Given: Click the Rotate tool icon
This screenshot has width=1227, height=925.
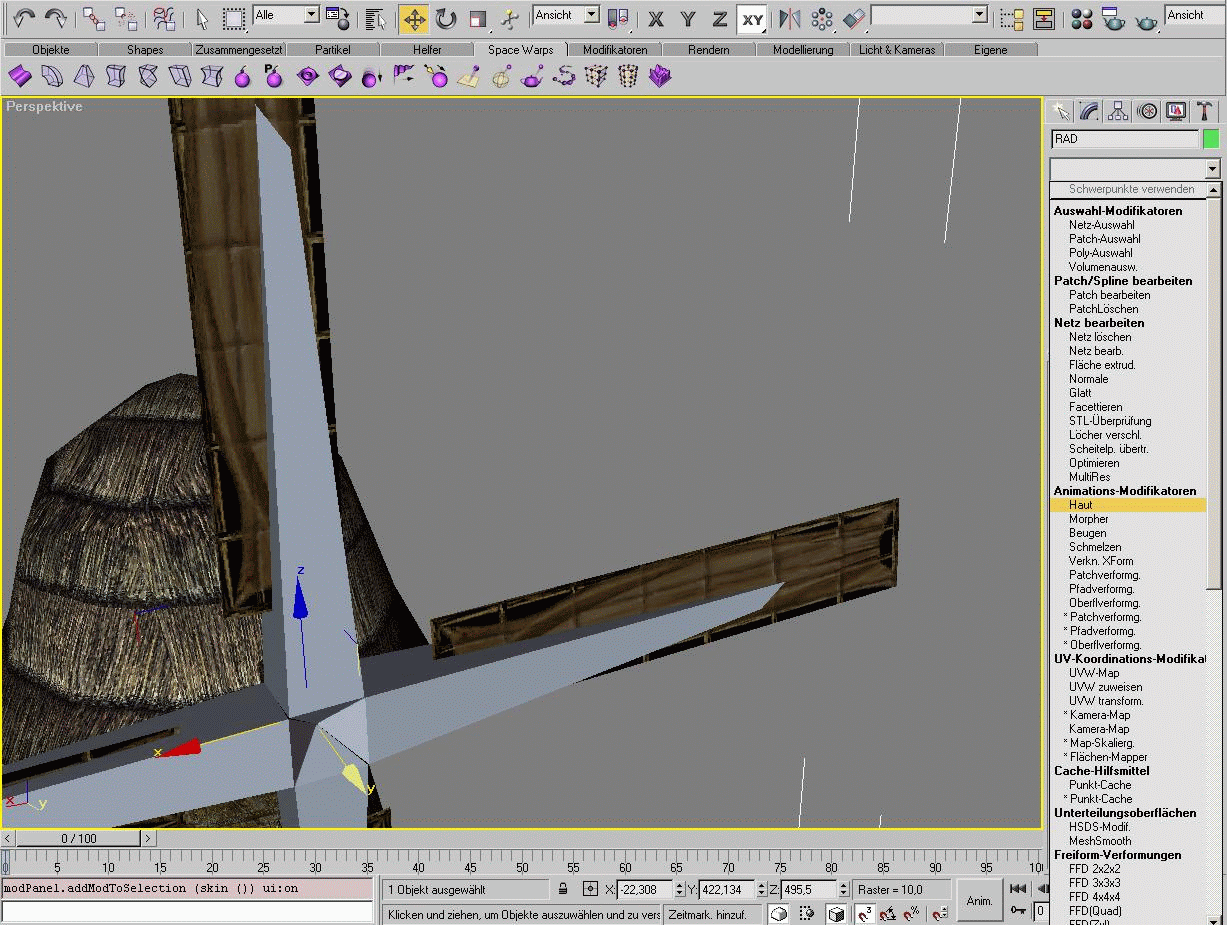Looking at the screenshot, I should coord(445,18).
